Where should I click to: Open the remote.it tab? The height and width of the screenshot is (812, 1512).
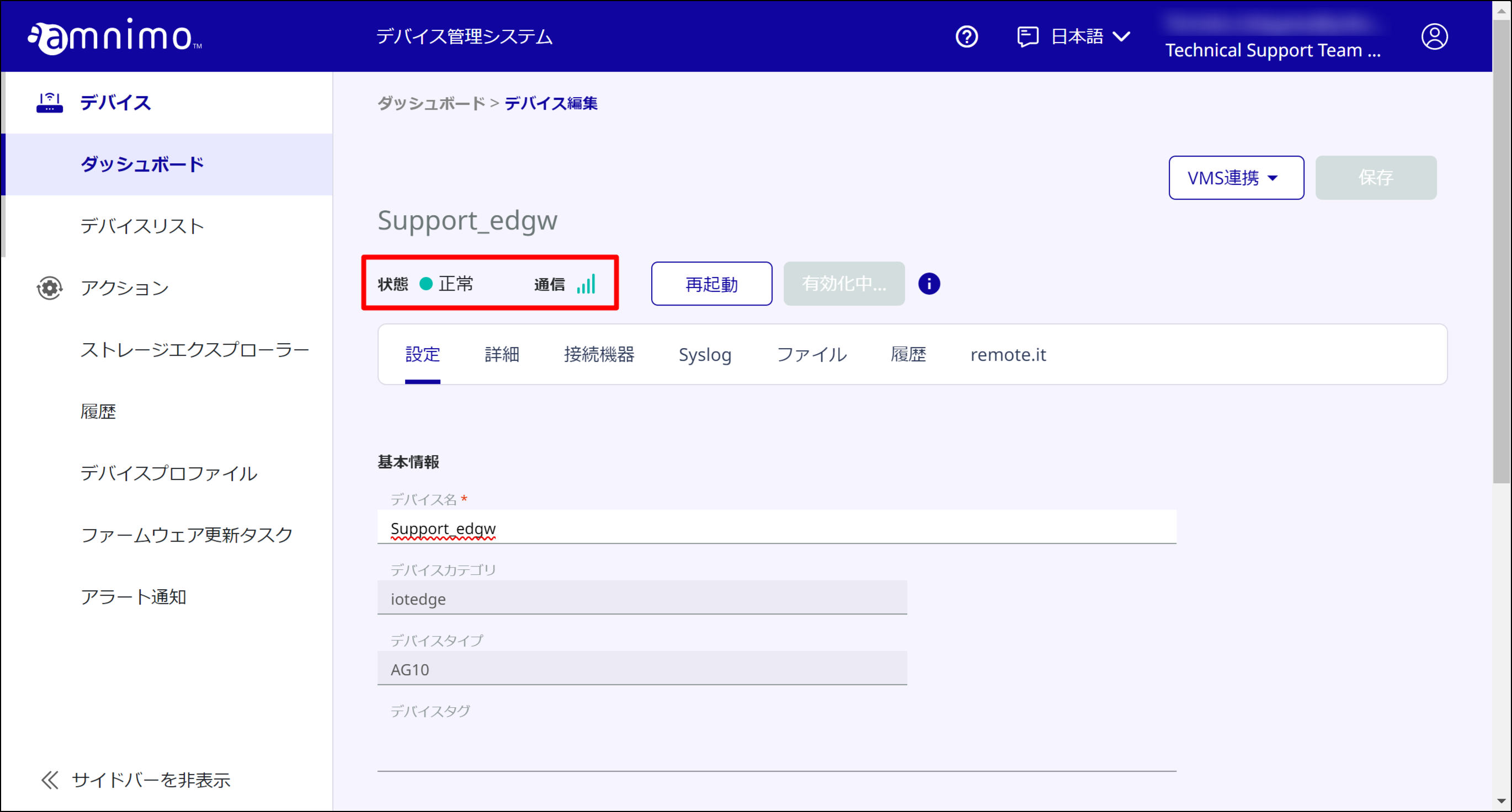[x=1008, y=354]
